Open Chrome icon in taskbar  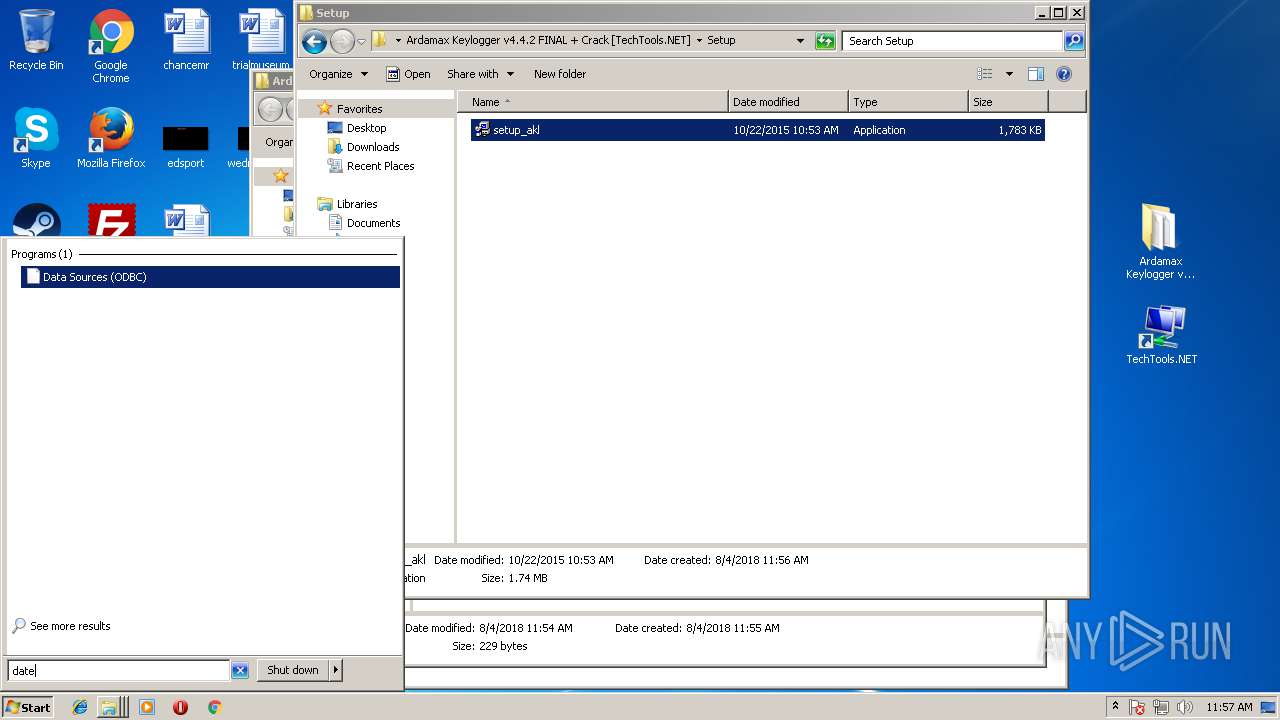click(214, 707)
